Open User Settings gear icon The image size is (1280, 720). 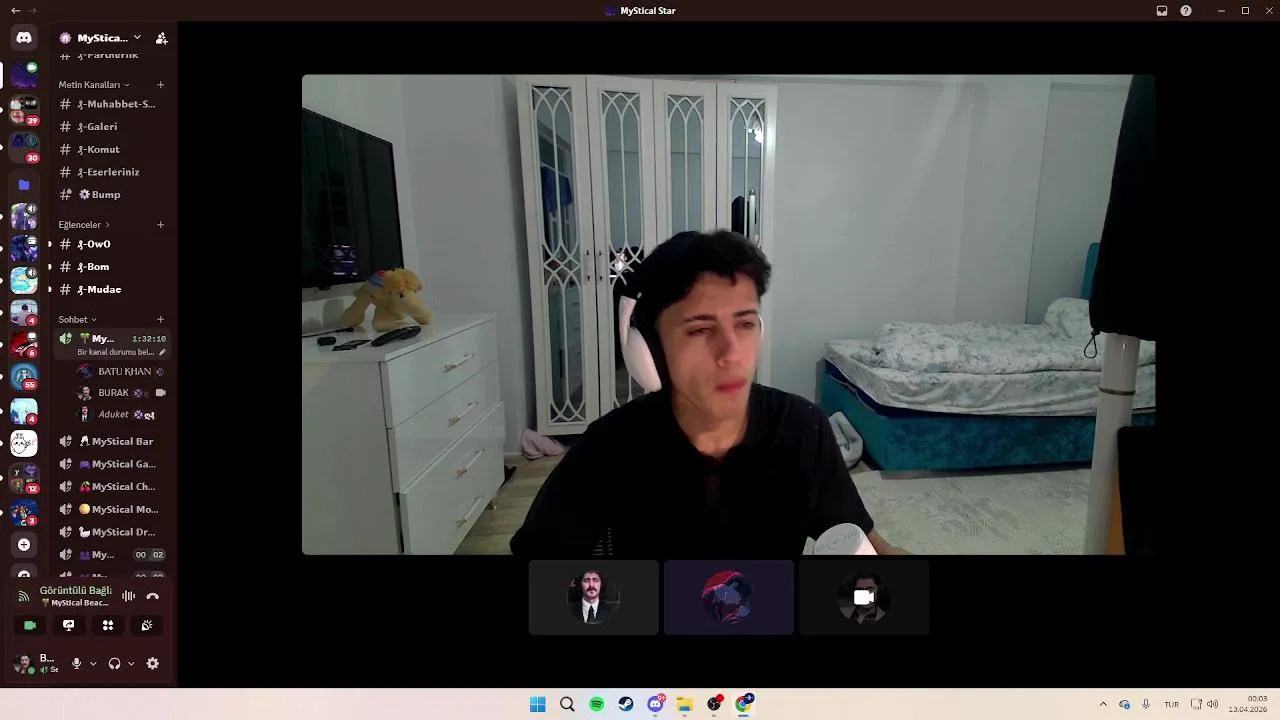coord(153,663)
